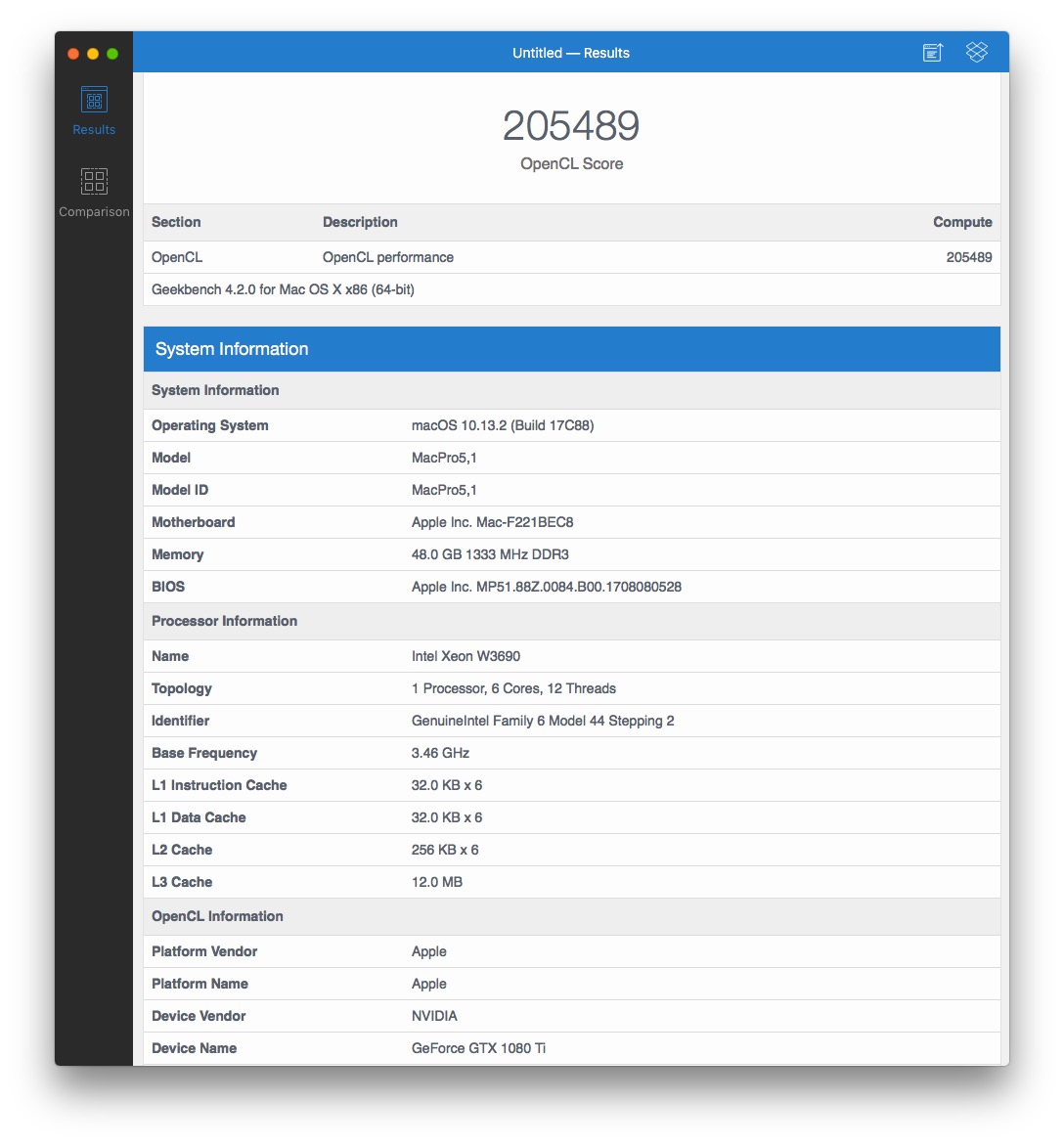Click the 'Description' column header
The width and height of the screenshot is (1064, 1144).
360,222
